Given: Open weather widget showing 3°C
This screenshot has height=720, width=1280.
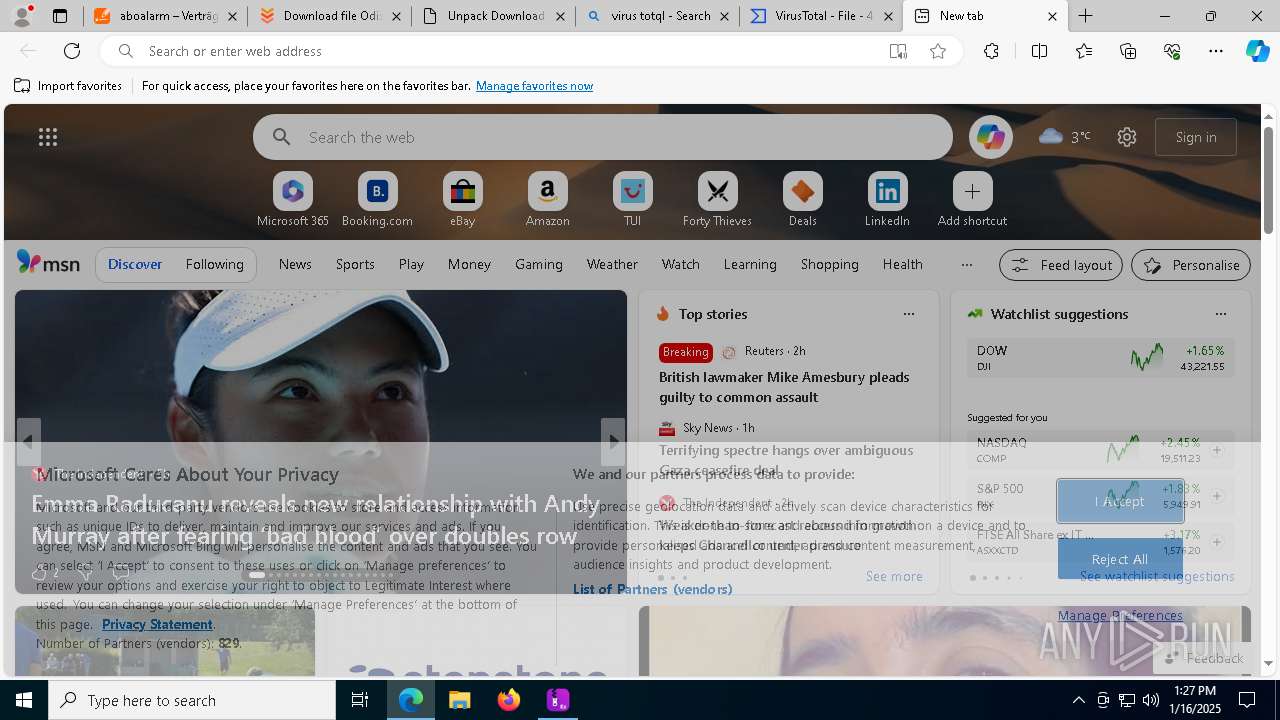Looking at the screenshot, I should click(1065, 137).
